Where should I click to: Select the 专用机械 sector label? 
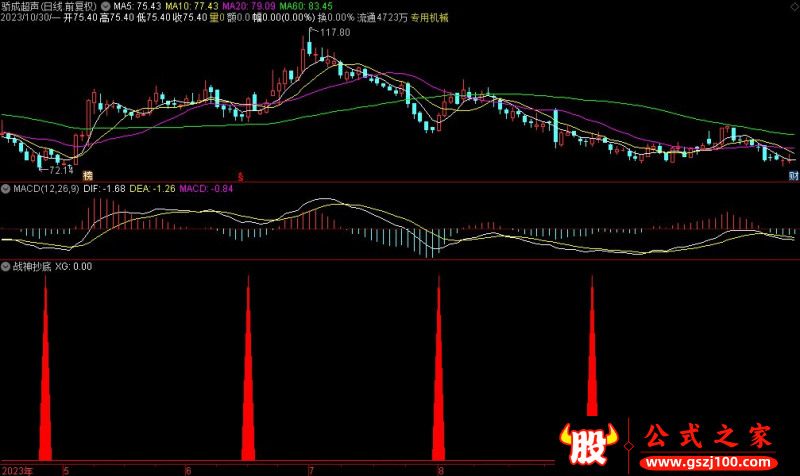click(430, 18)
